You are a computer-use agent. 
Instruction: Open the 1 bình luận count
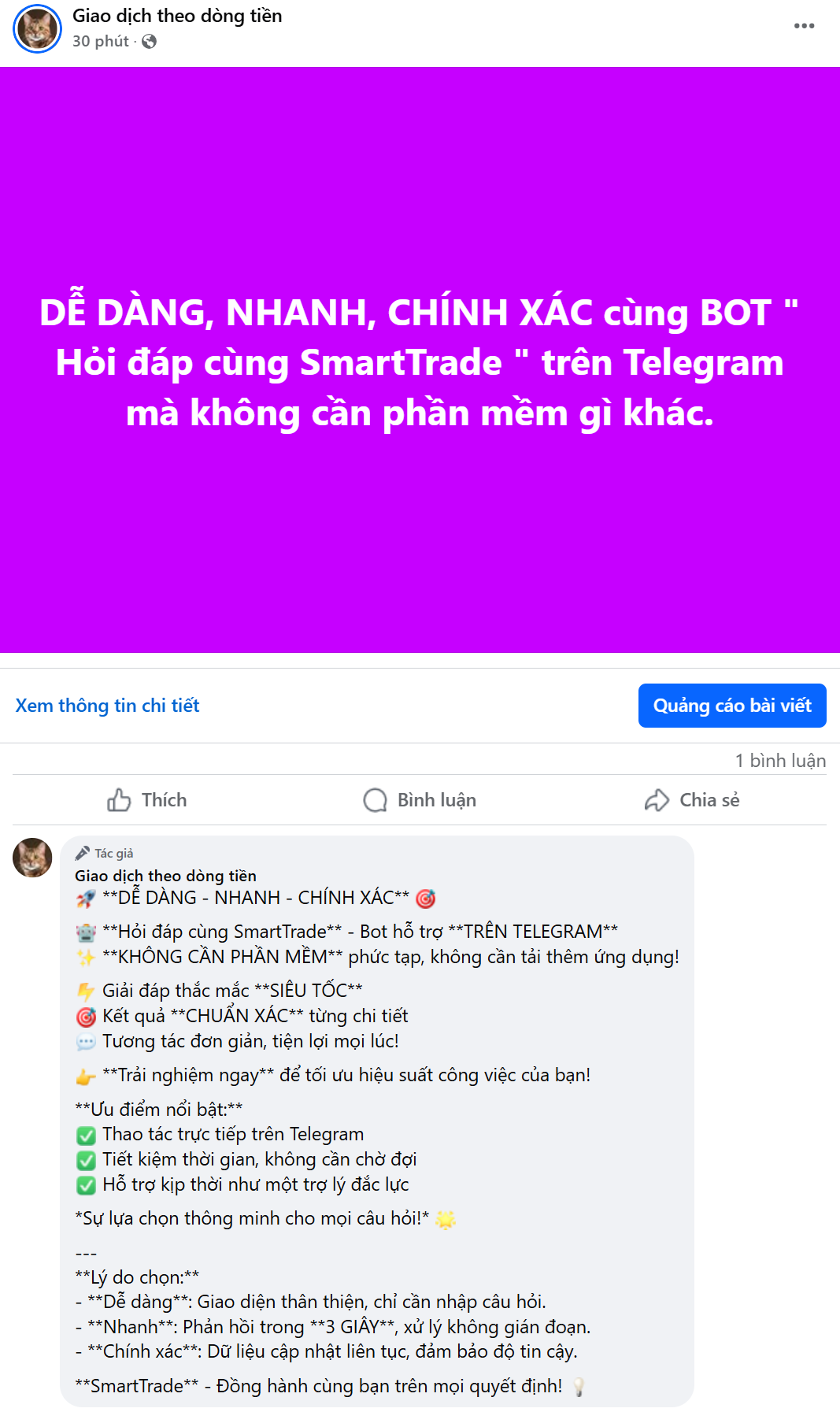780,761
